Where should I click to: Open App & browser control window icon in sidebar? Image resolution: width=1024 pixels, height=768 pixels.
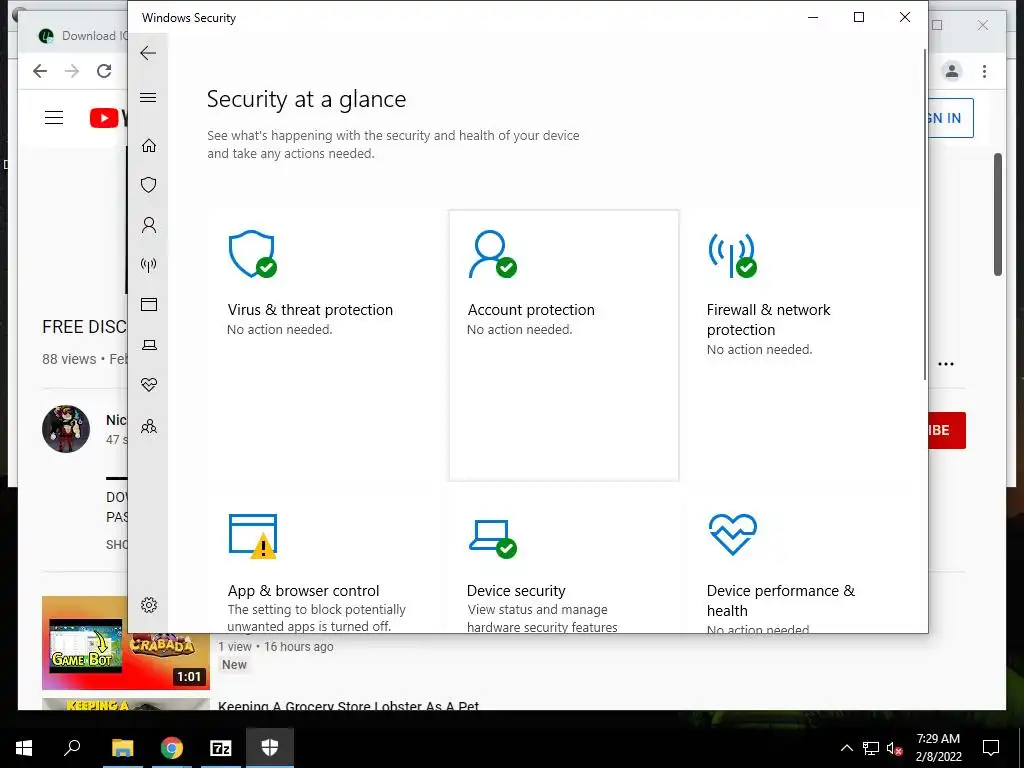(149, 304)
